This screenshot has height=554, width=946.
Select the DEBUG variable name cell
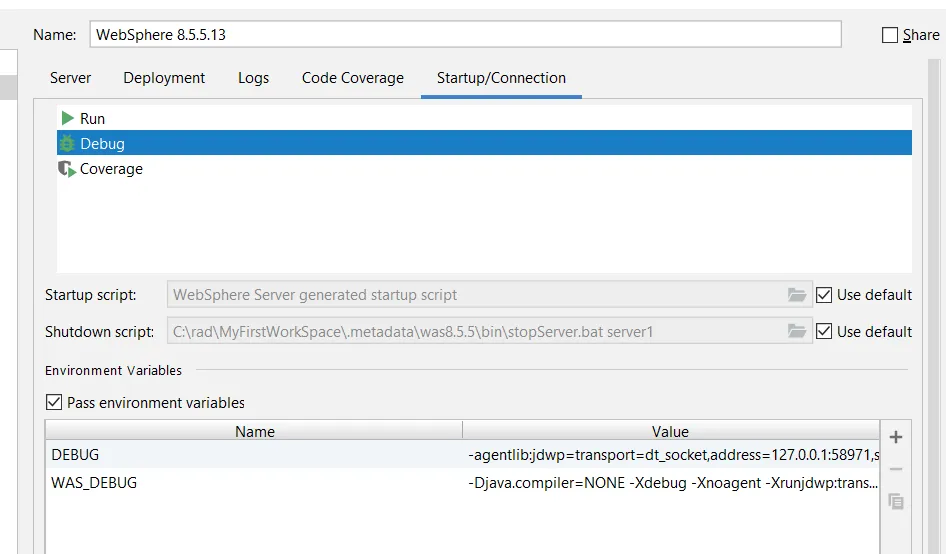click(x=254, y=454)
